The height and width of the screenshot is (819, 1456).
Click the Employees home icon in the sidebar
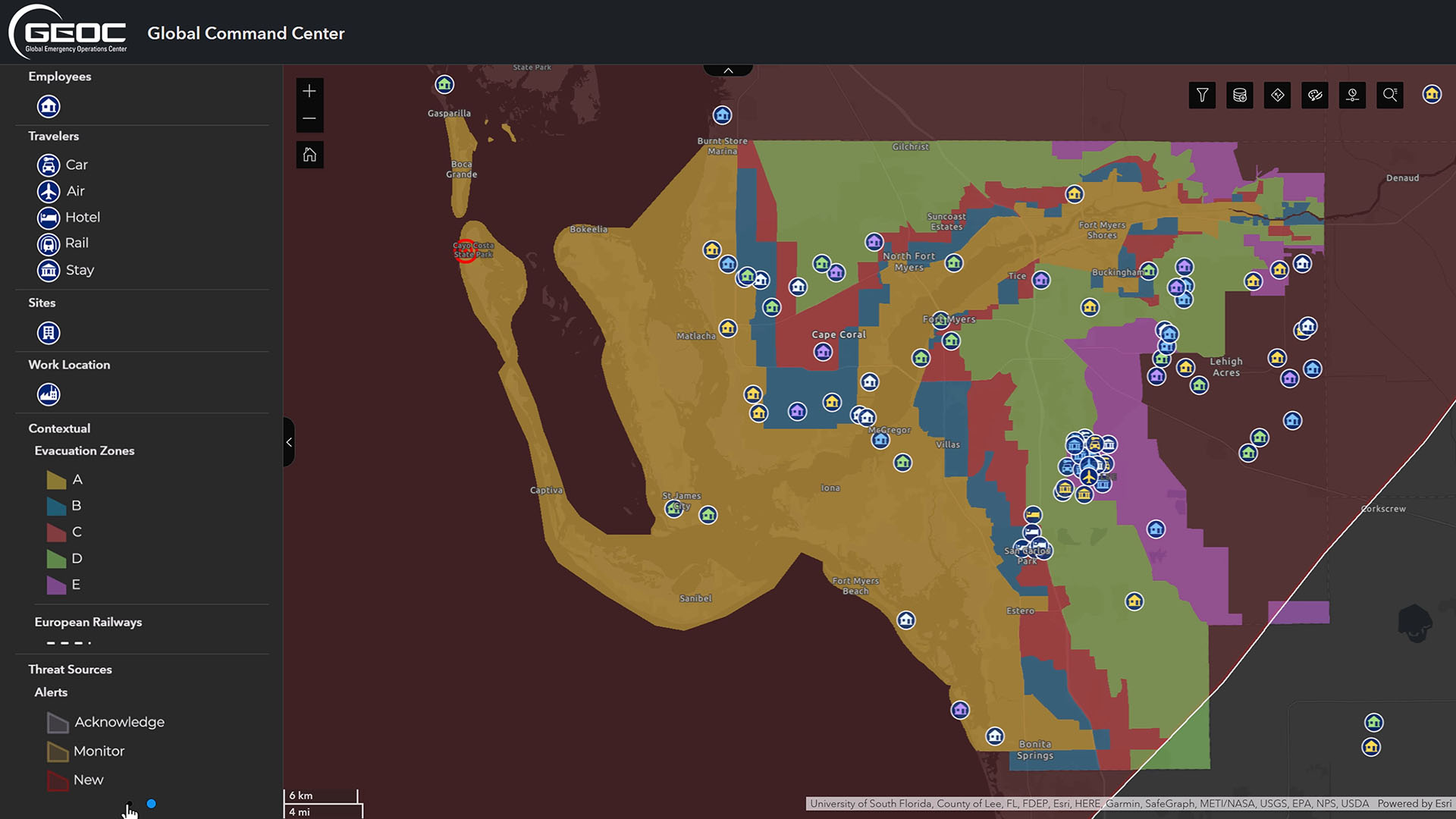(x=48, y=106)
